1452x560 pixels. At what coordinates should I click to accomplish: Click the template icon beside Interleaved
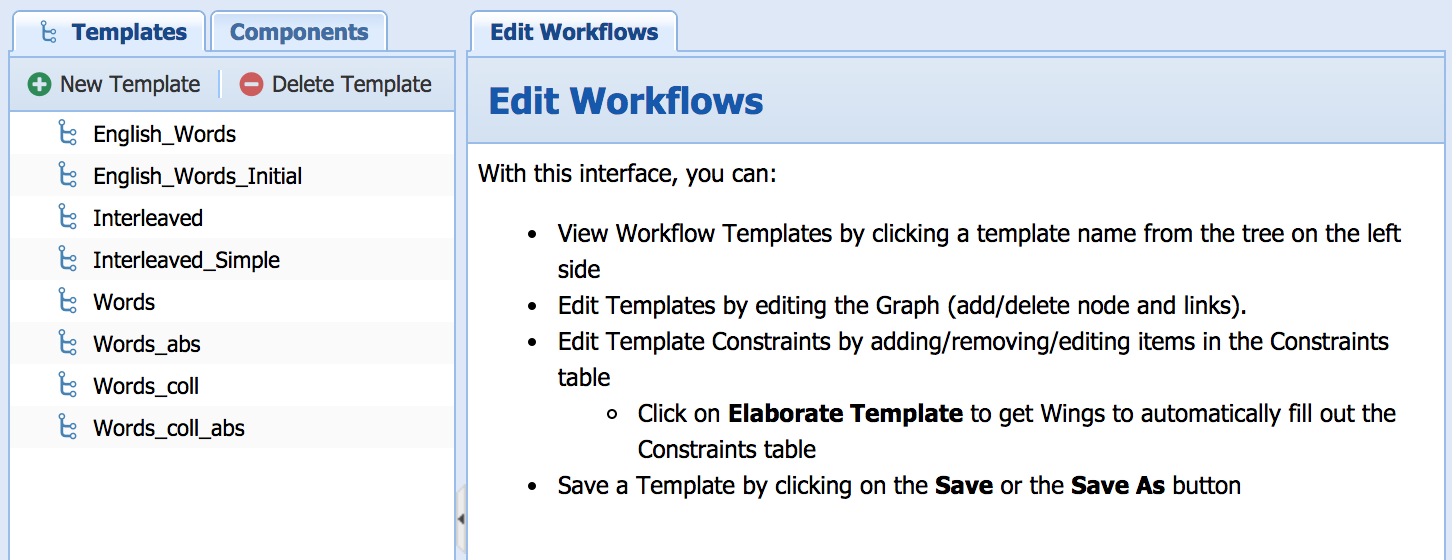(68, 218)
